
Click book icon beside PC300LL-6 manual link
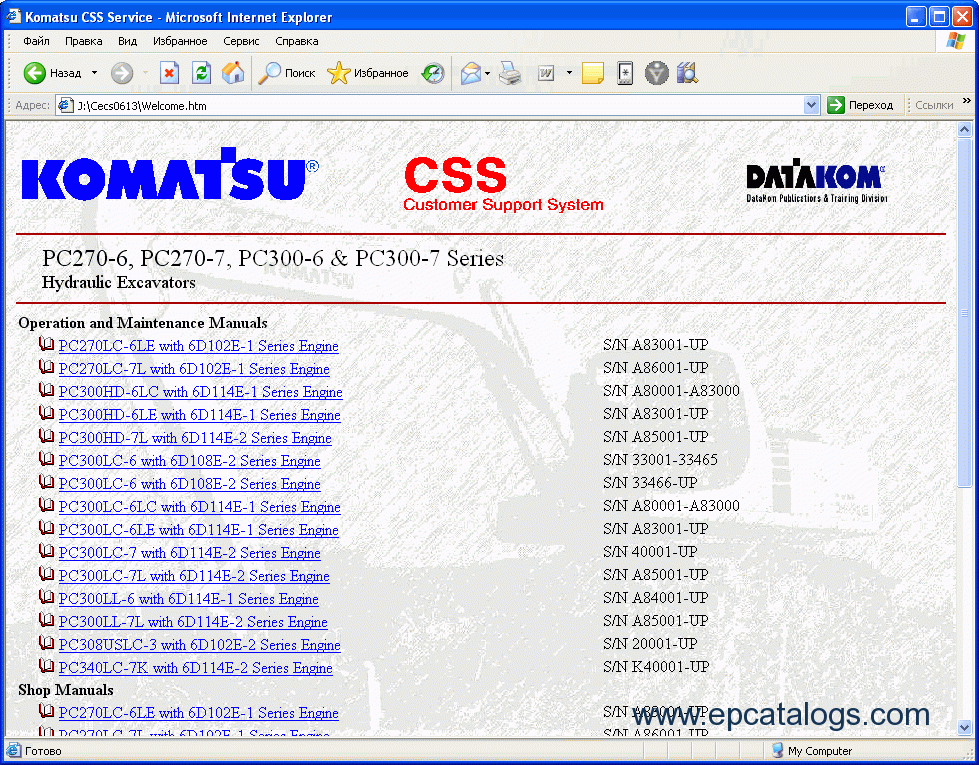pyautogui.click(x=46, y=597)
